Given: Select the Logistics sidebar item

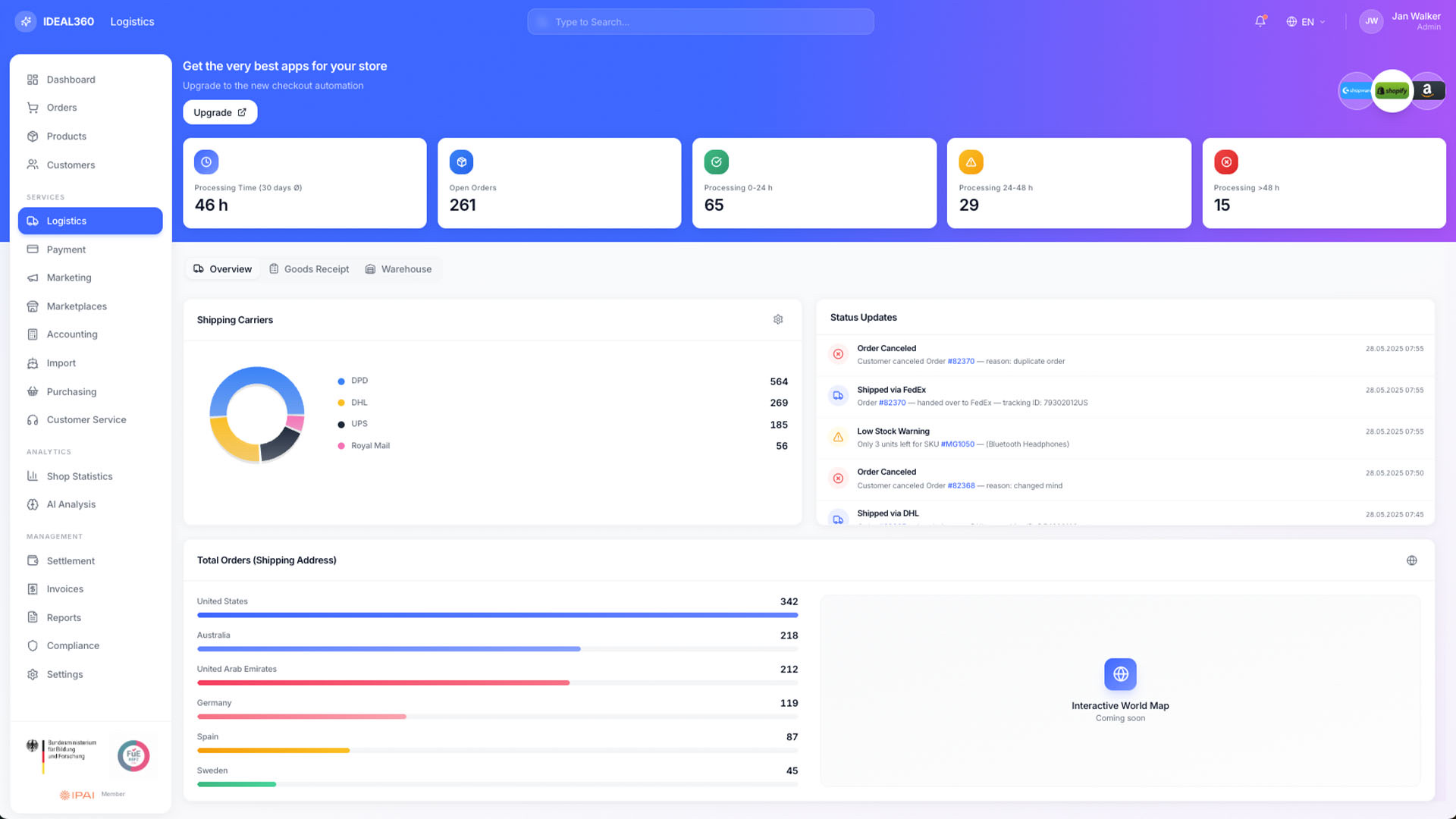Looking at the screenshot, I should click(x=90, y=221).
